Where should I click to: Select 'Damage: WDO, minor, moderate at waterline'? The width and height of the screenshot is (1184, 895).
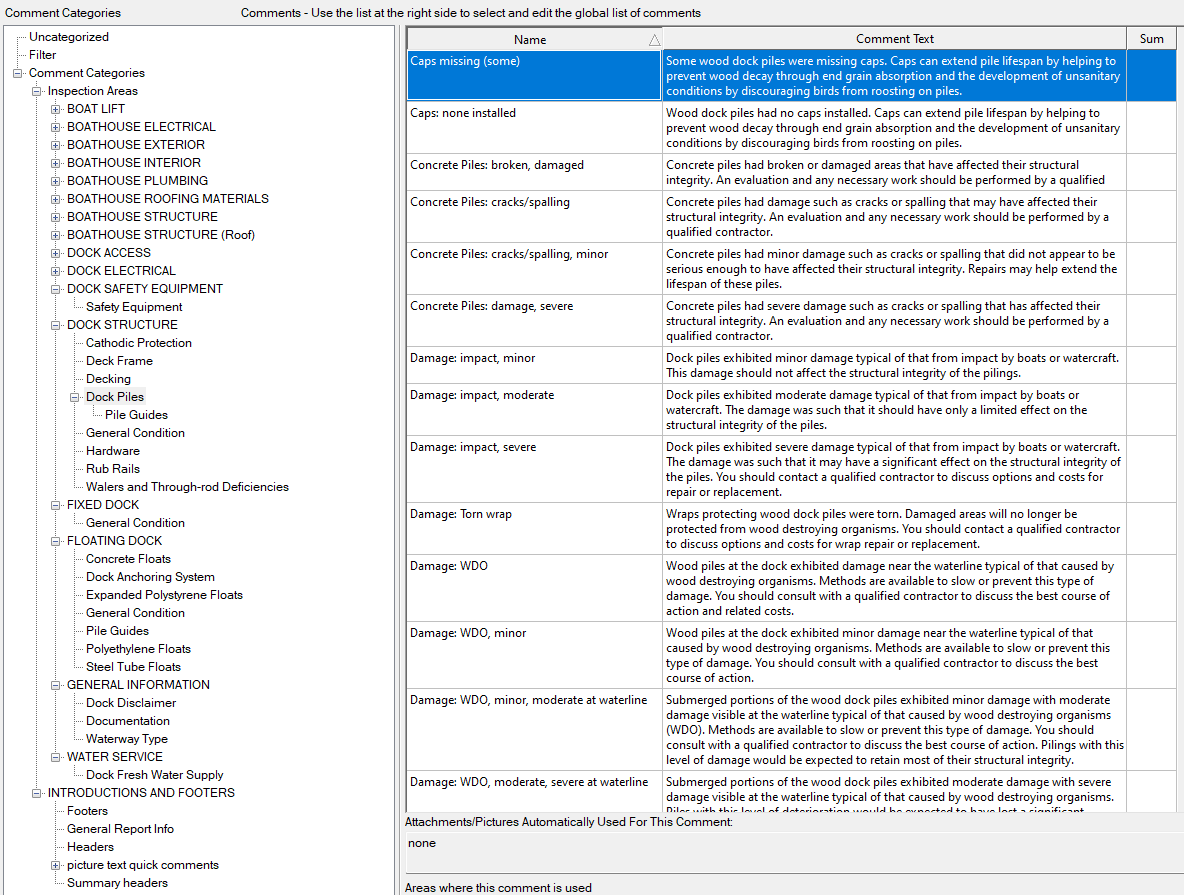(x=791, y=730)
